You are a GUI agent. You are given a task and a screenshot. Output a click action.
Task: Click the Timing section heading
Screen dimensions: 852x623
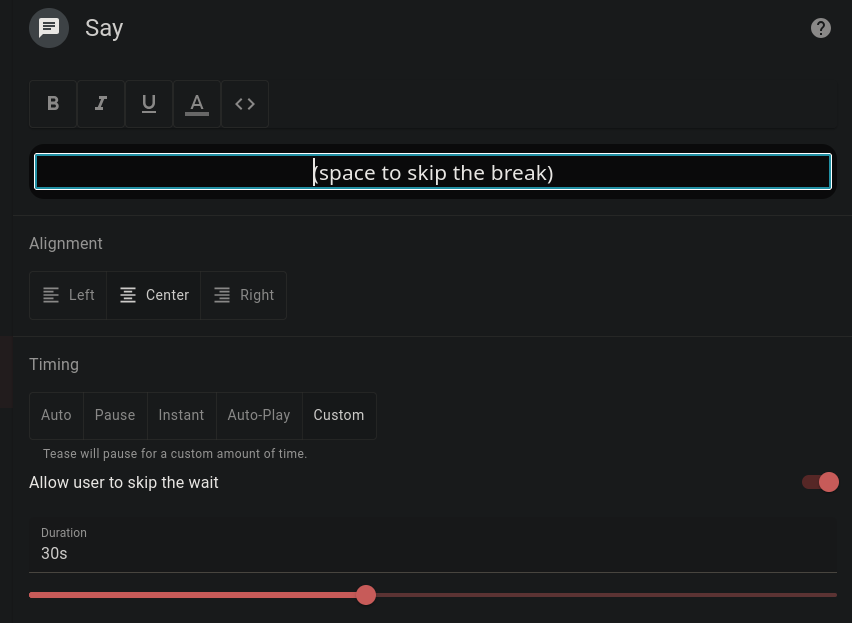(x=54, y=364)
